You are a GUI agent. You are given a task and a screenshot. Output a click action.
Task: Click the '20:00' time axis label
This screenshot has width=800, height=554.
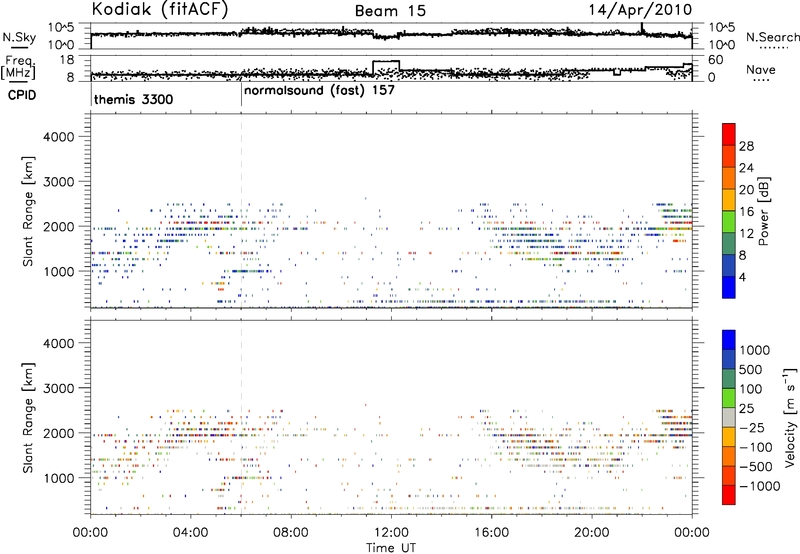click(591, 533)
